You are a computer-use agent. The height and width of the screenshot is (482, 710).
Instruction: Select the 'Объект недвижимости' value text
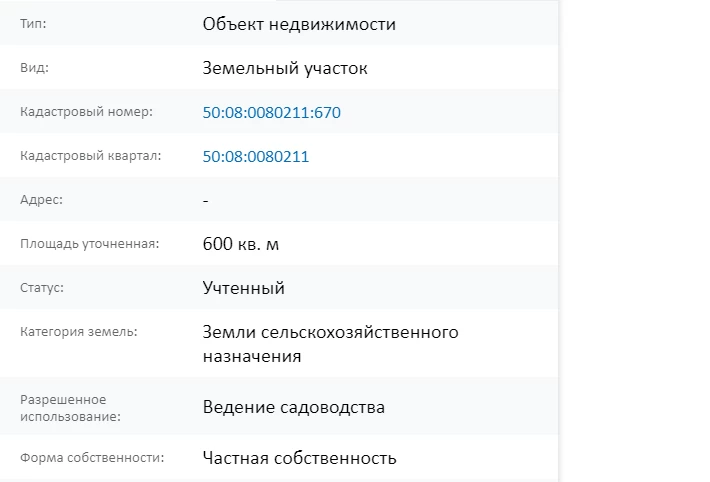[x=299, y=24]
